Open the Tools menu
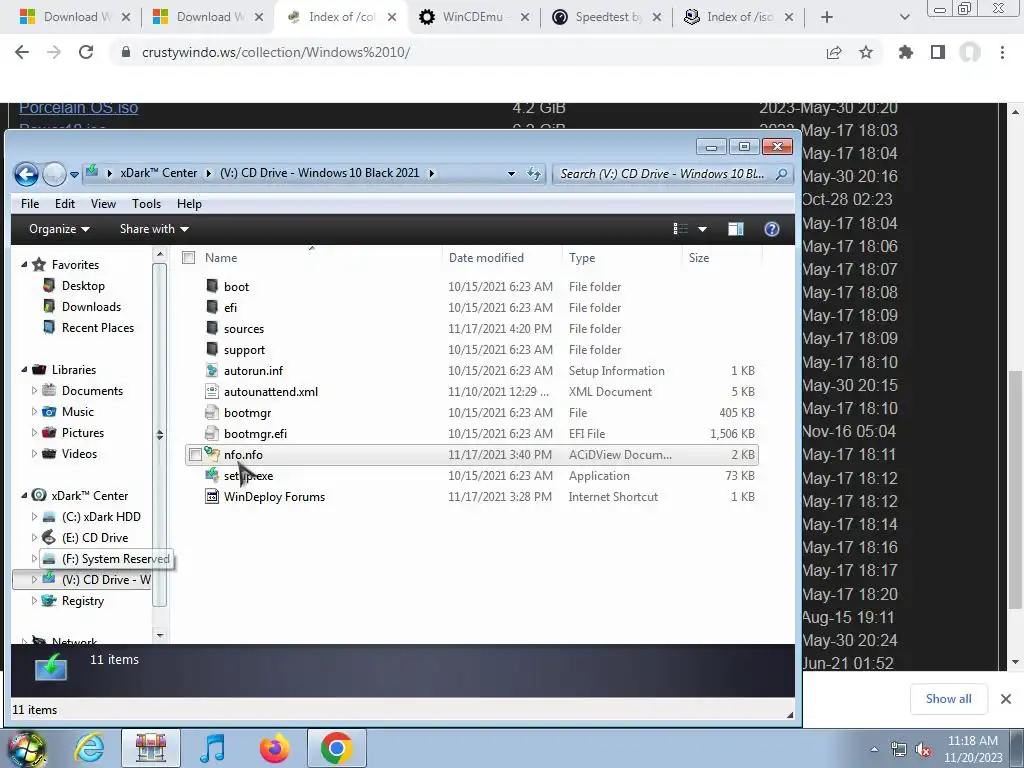1024x768 pixels. click(x=146, y=204)
